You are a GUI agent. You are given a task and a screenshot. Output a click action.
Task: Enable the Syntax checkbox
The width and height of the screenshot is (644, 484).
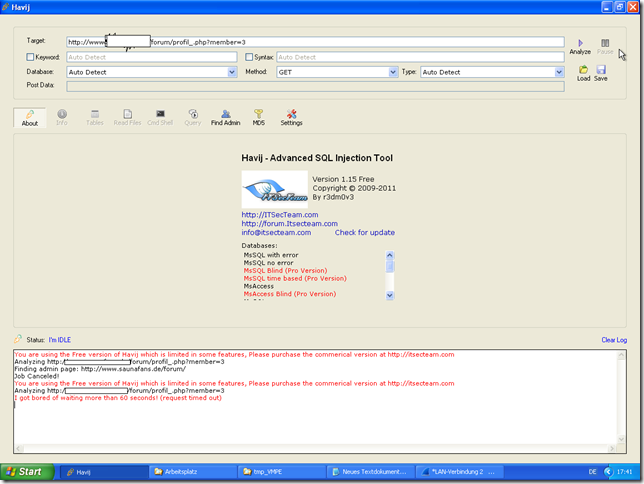[249, 57]
